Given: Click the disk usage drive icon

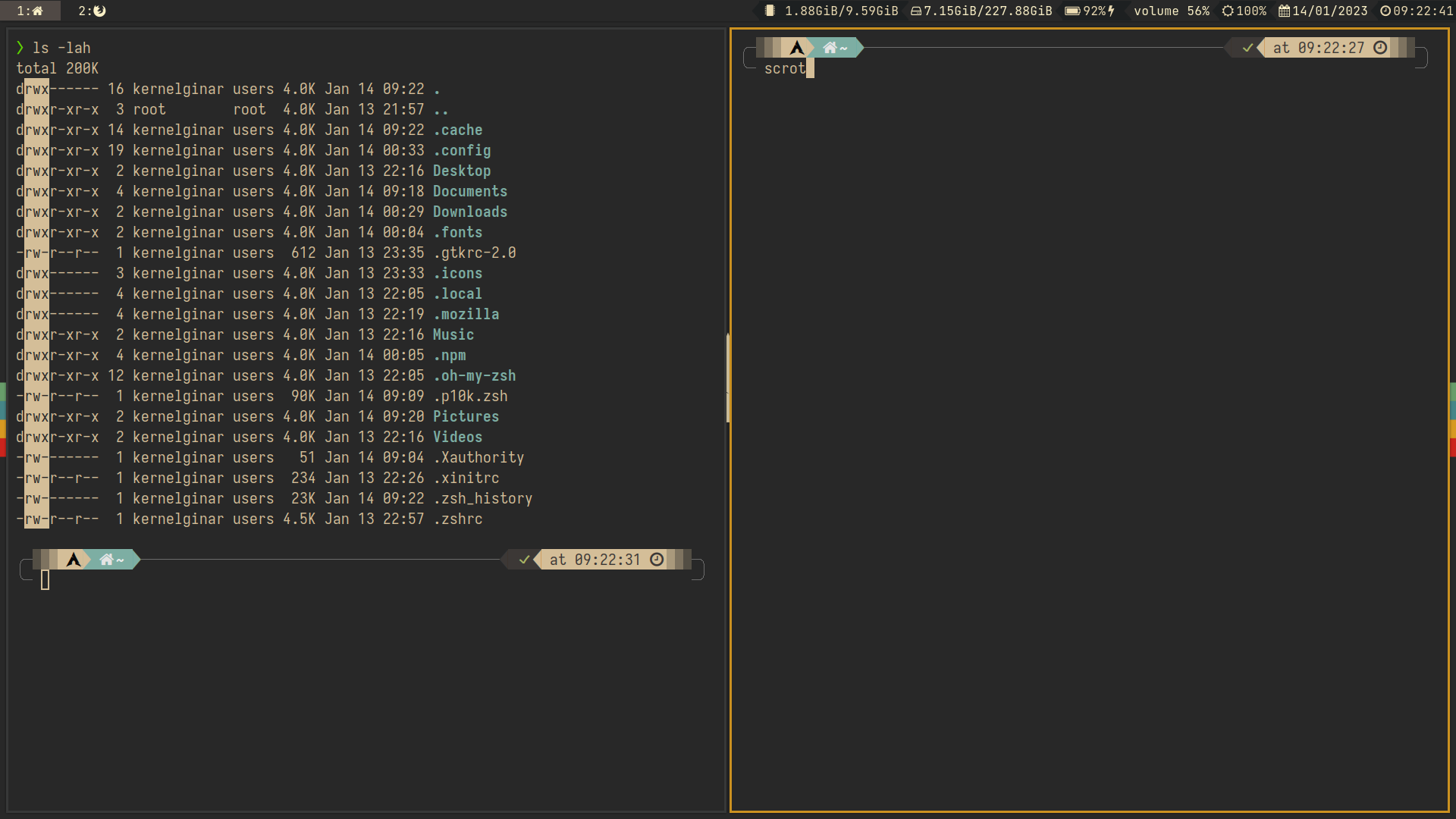Looking at the screenshot, I should point(916,11).
